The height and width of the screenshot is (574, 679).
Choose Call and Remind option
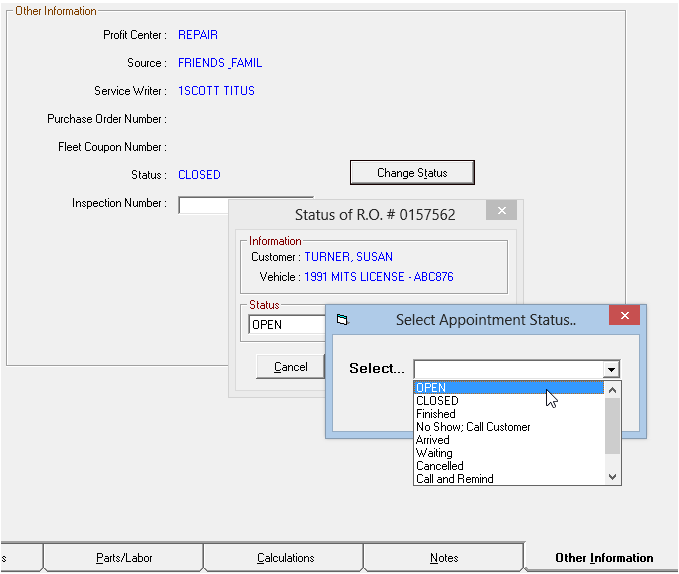coord(455,479)
